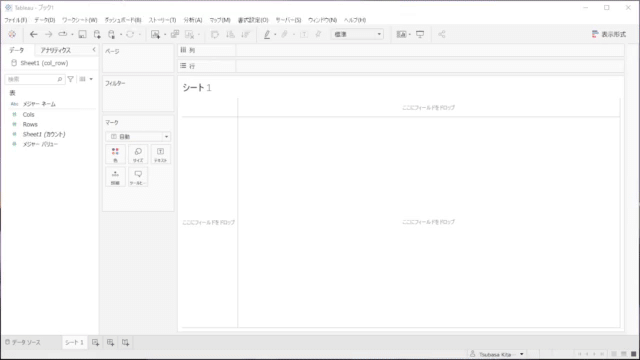Click the 色 (Color) marks card button
The width and height of the screenshot is (640, 360).
click(x=115, y=155)
